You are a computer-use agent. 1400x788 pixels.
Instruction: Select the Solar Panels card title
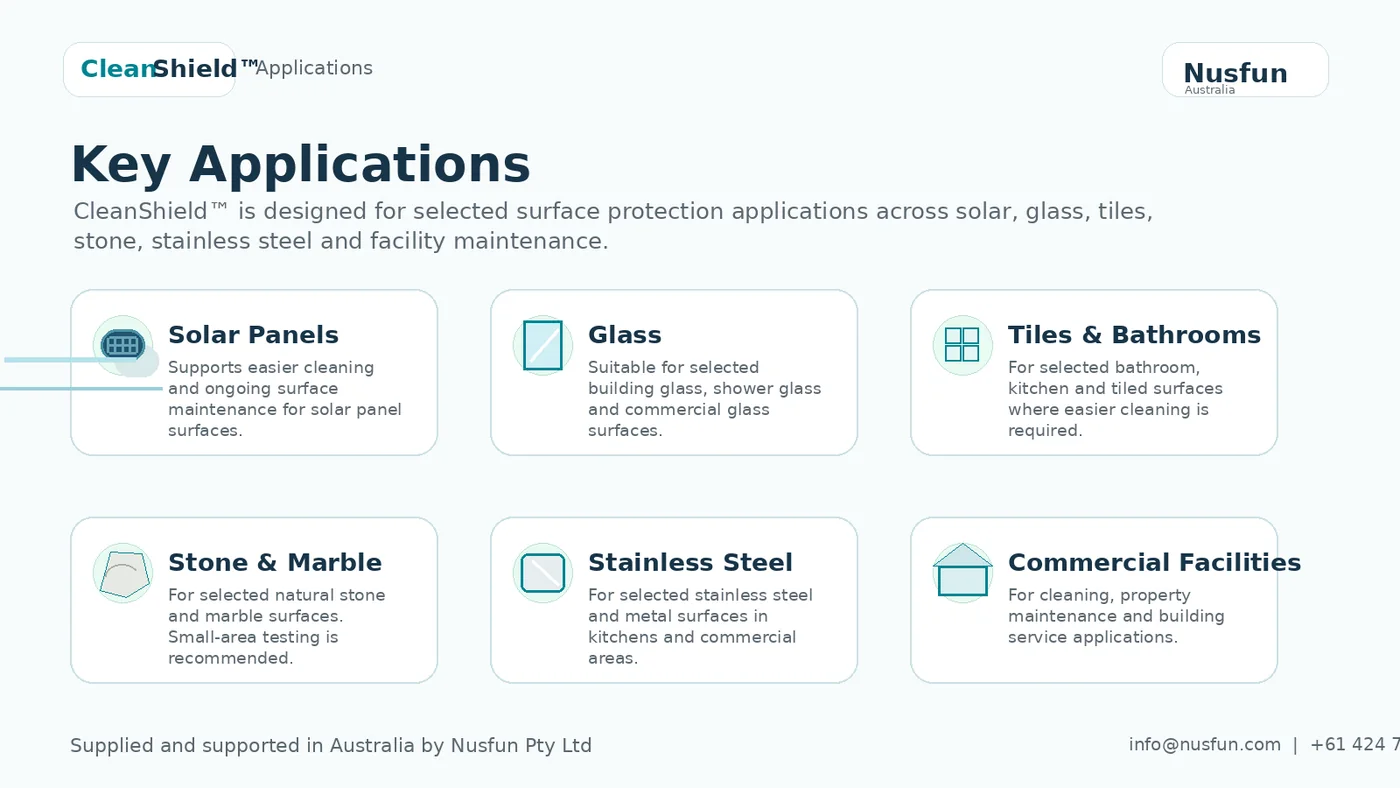pos(253,335)
